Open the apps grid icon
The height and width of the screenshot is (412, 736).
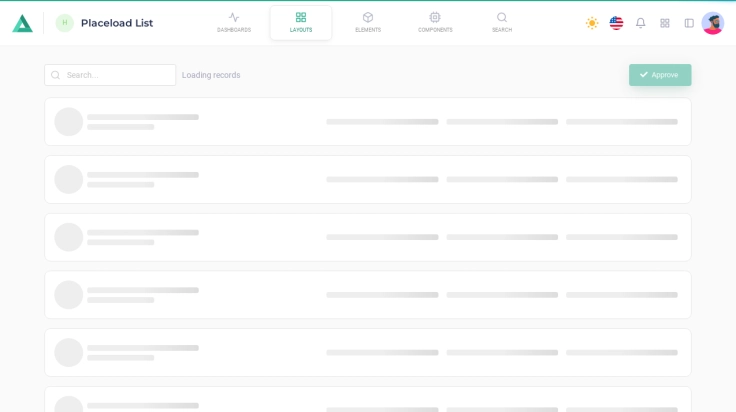[665, 23]
